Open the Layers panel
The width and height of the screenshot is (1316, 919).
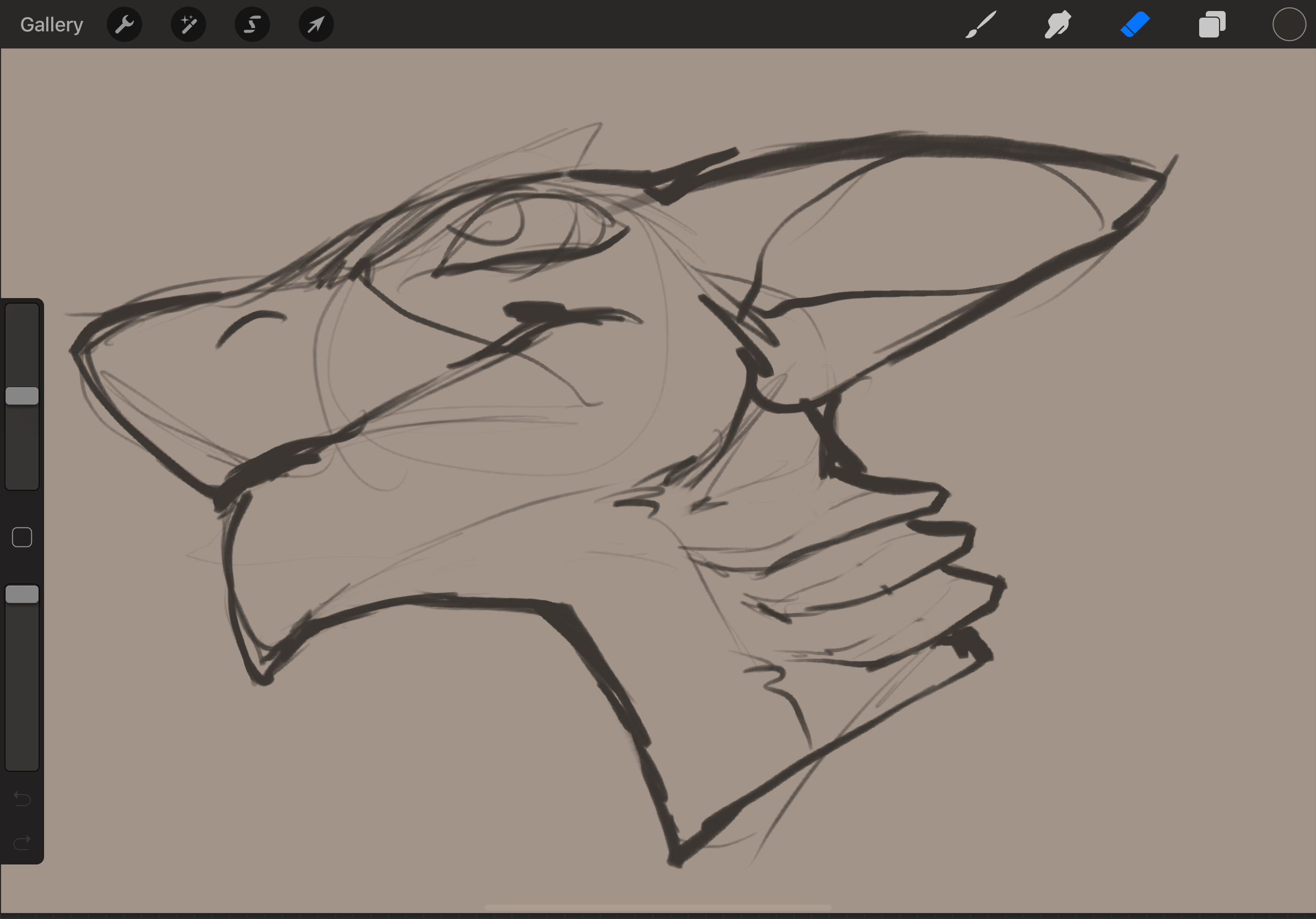pyautogui.click(x=1212, y=25)
